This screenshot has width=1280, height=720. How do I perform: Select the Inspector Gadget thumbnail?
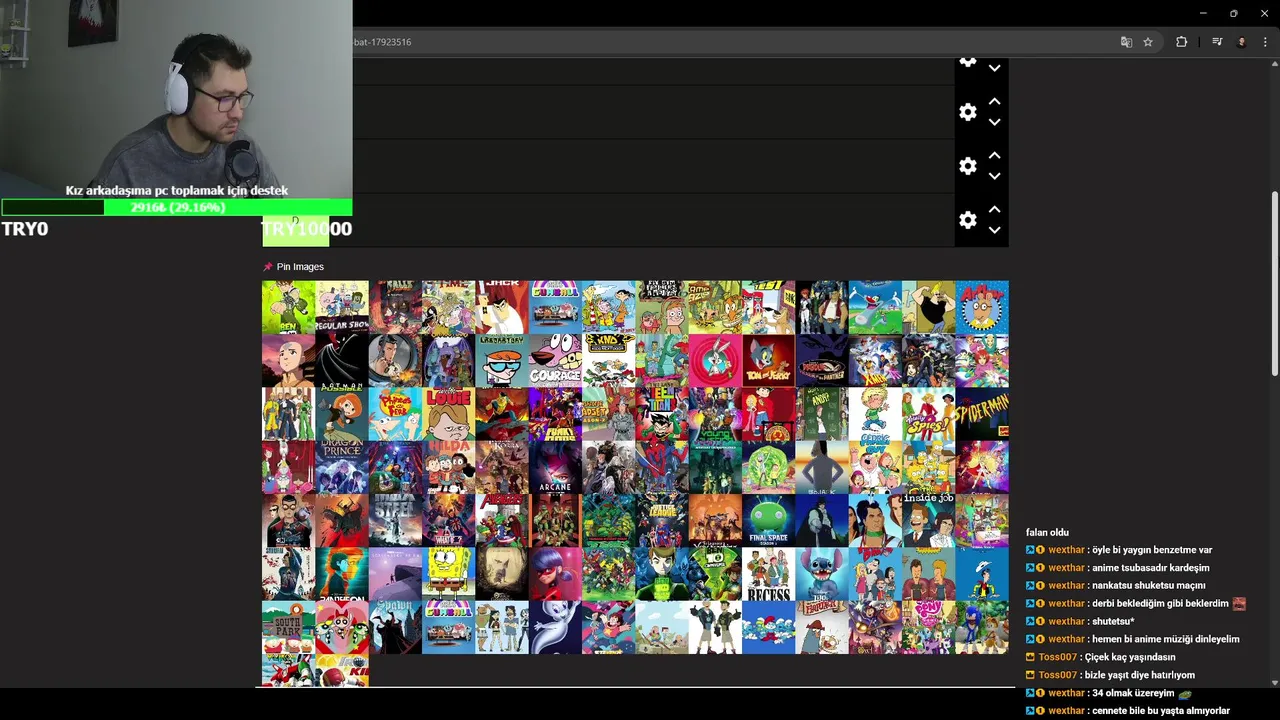609,414
